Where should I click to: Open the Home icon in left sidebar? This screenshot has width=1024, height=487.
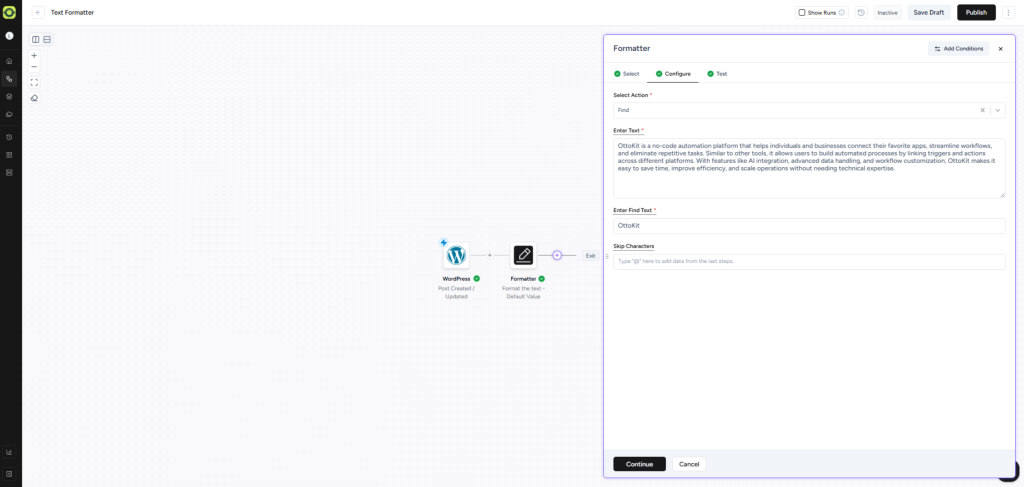(9, 61)
